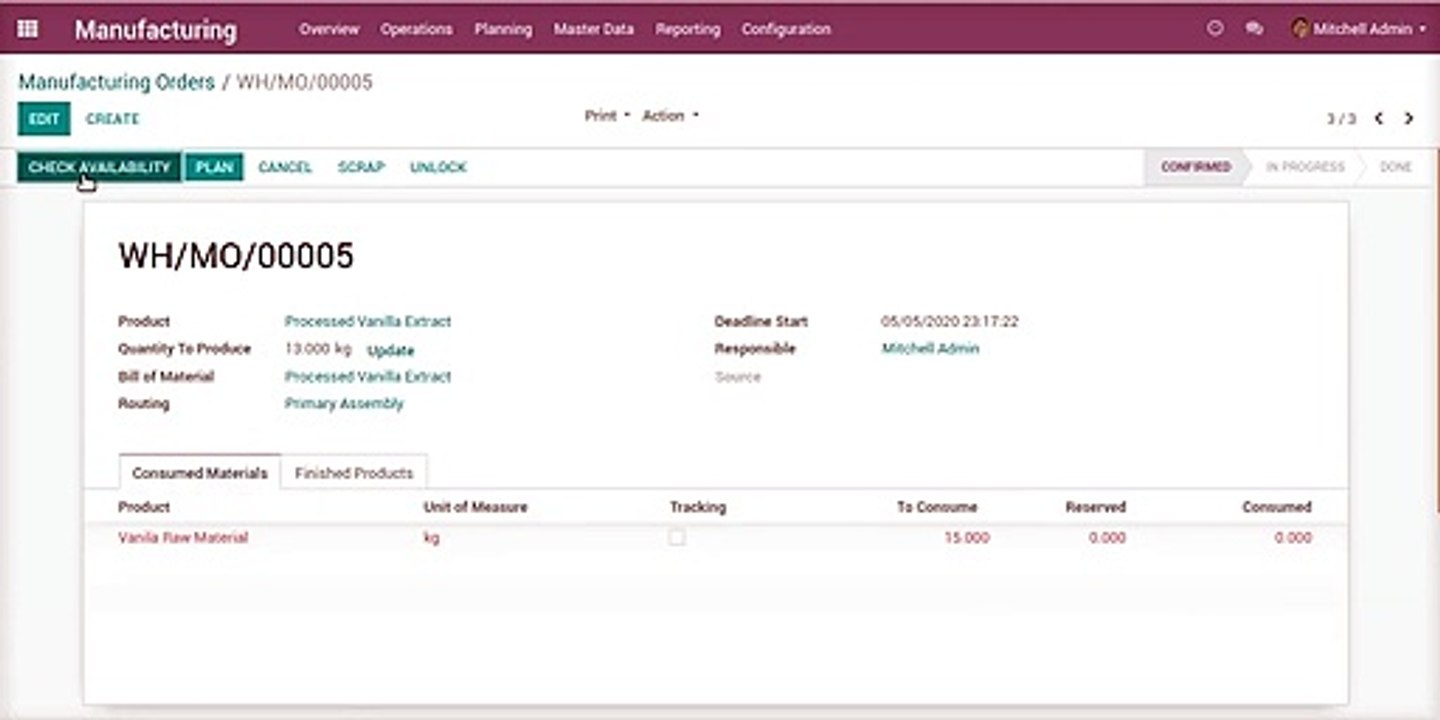Click the 13.000 kg quantity value
This screenshot has width=1440, height=720.
(x=318, y=349)
